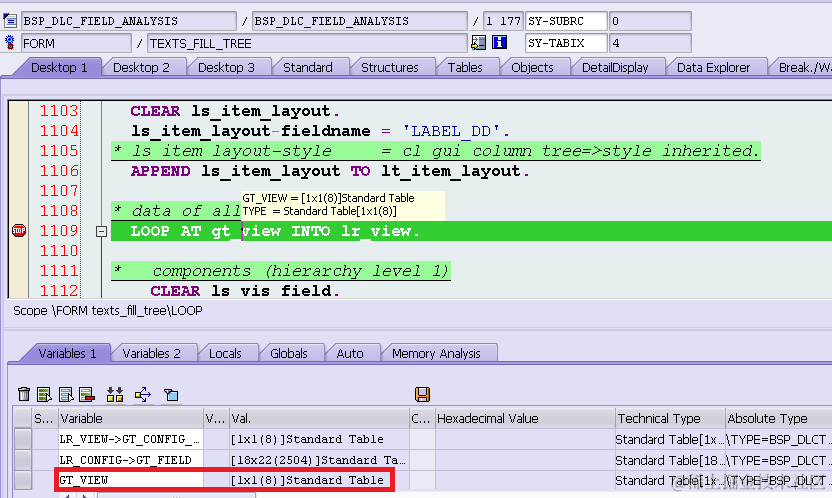Viewport: 832px width, 498px height.
Task: Click the gear icon beside FORM field
Action: click(x=10, y=42)
